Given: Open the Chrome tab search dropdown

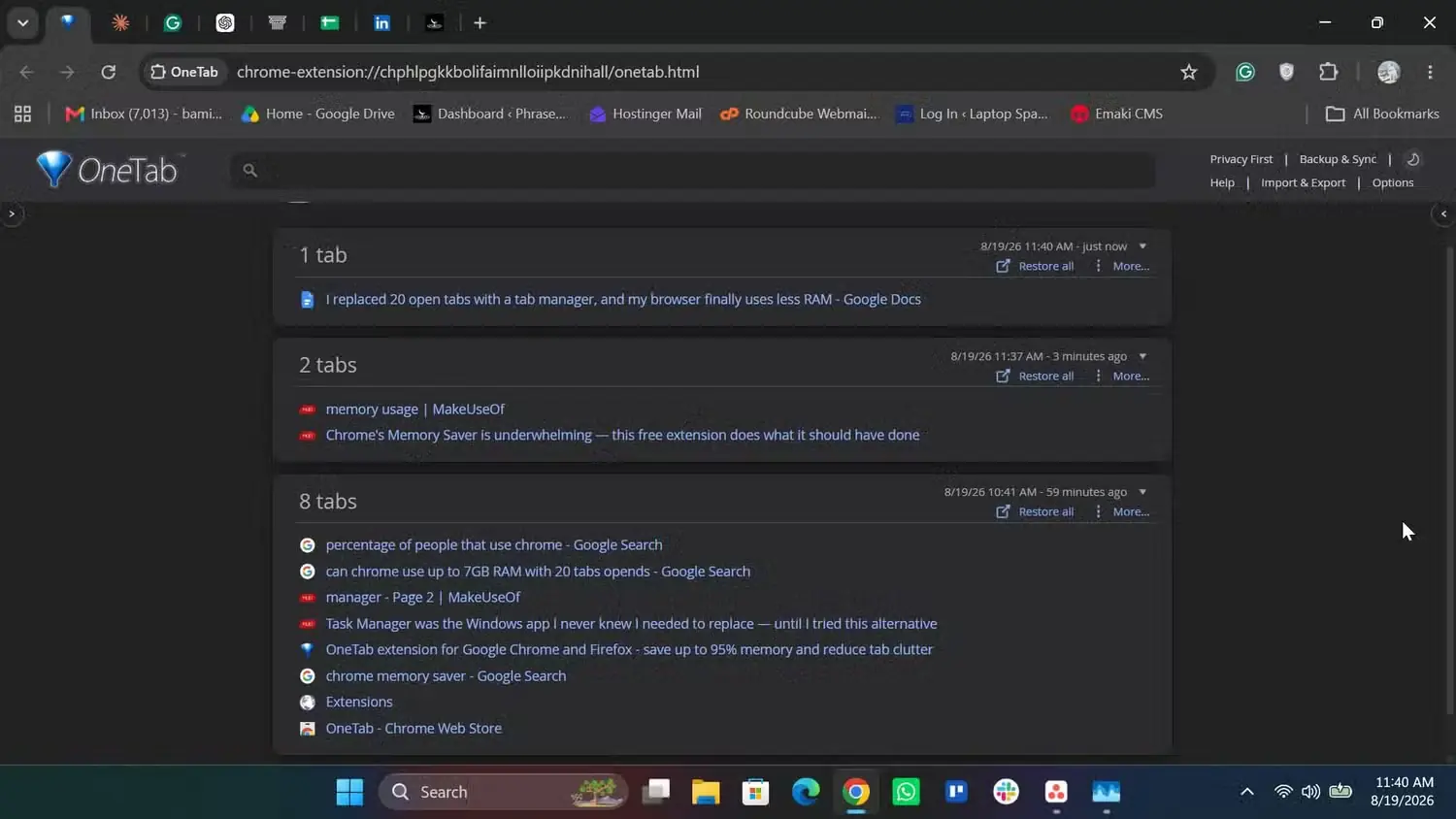Looking at the screenshot, I should click(x=22, y=22).
